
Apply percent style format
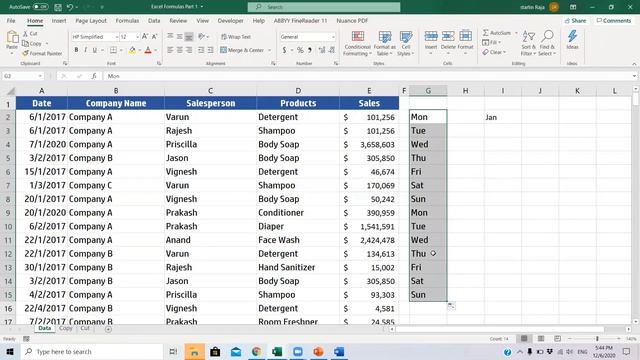[x=300, y=50]
